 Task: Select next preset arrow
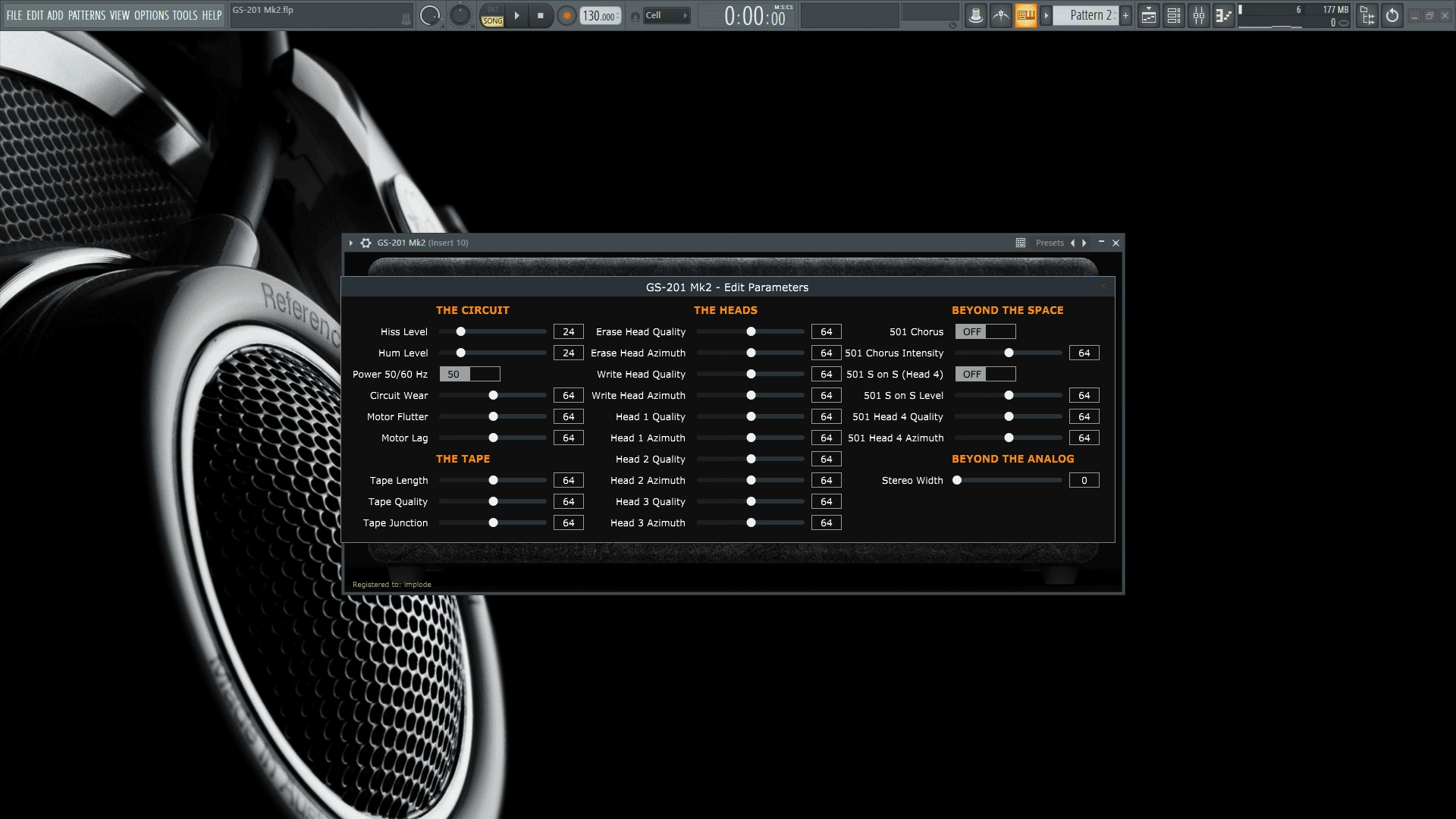coord(1084,243)
